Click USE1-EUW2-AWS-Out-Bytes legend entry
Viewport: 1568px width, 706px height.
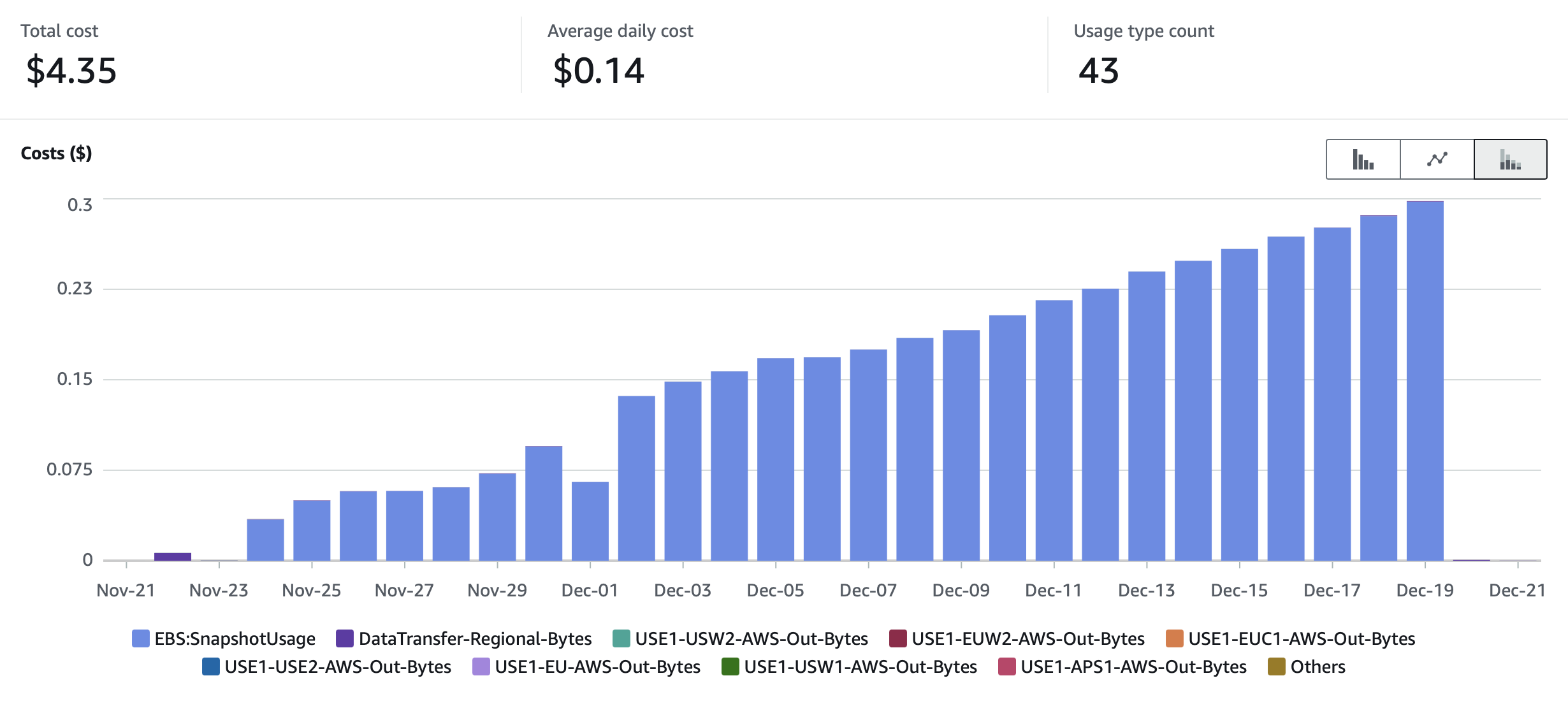pos(1027,638)
